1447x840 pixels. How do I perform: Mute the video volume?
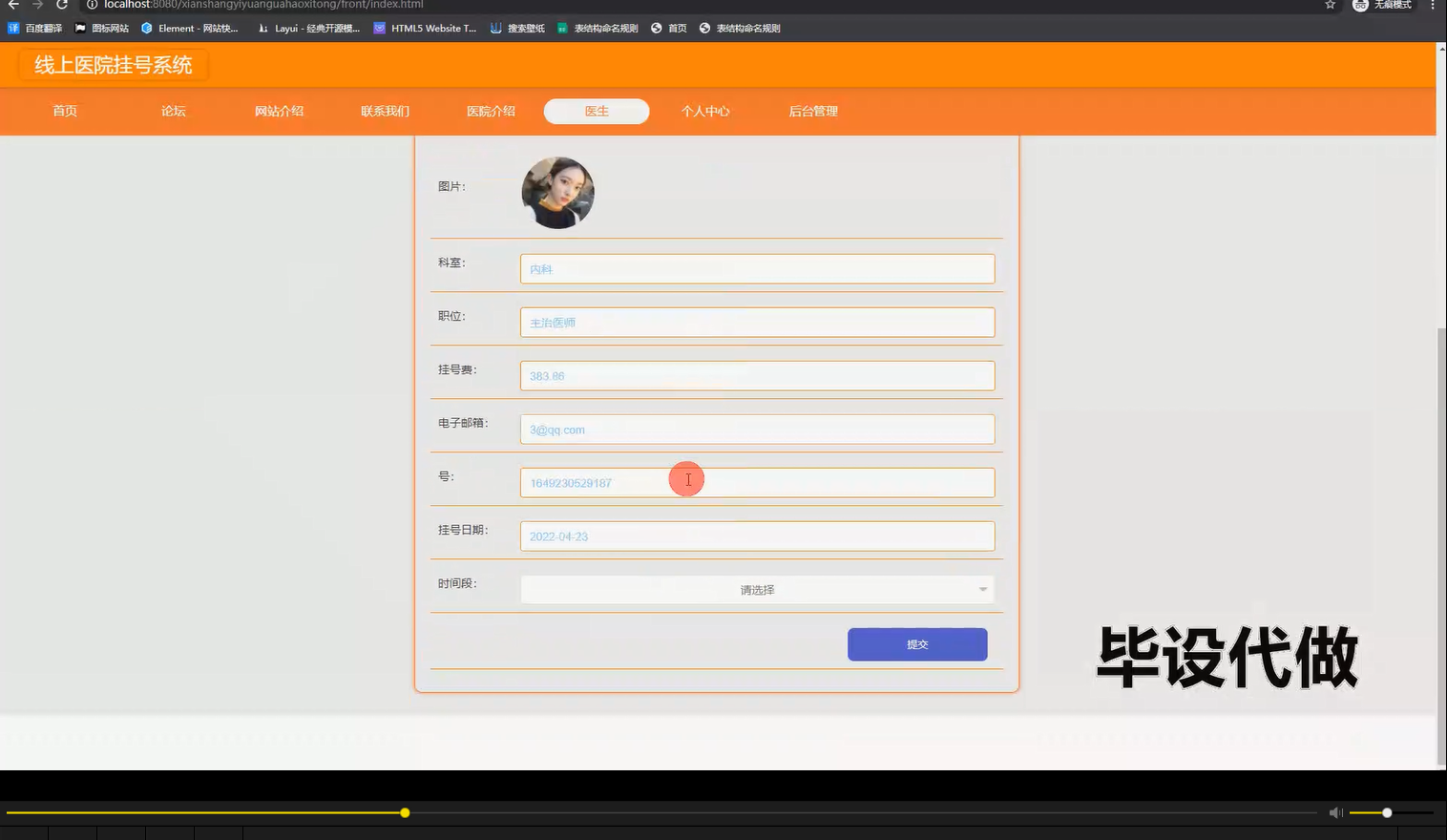(1335, 812)
